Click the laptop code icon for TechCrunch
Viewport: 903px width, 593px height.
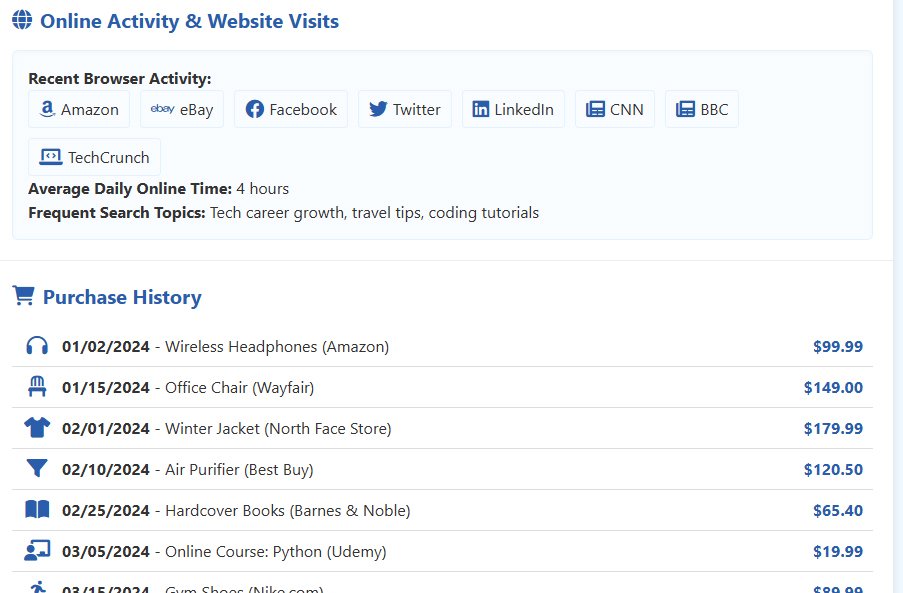coord(51,157)
